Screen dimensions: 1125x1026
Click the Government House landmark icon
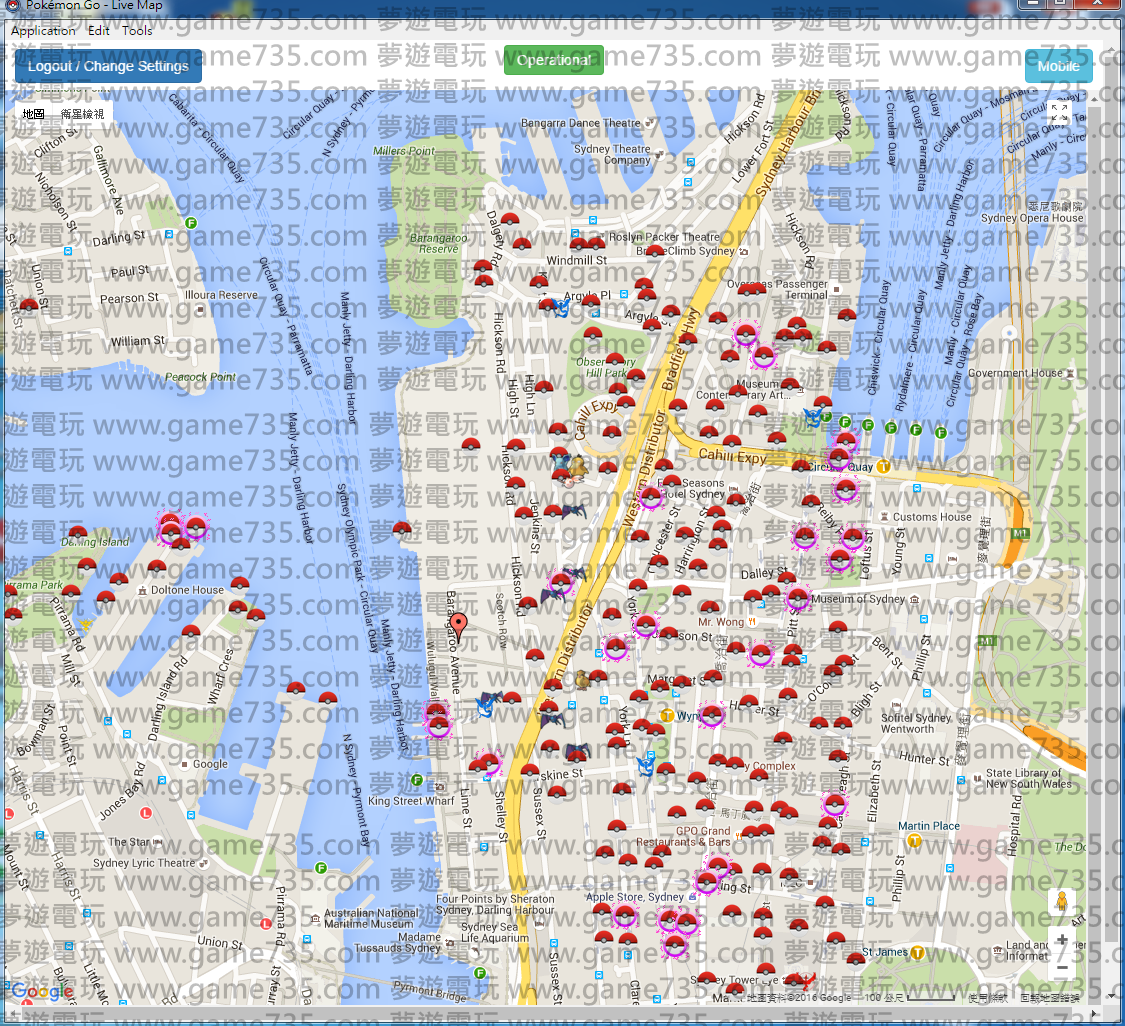pyautogui.click(x=1070, y=373)
